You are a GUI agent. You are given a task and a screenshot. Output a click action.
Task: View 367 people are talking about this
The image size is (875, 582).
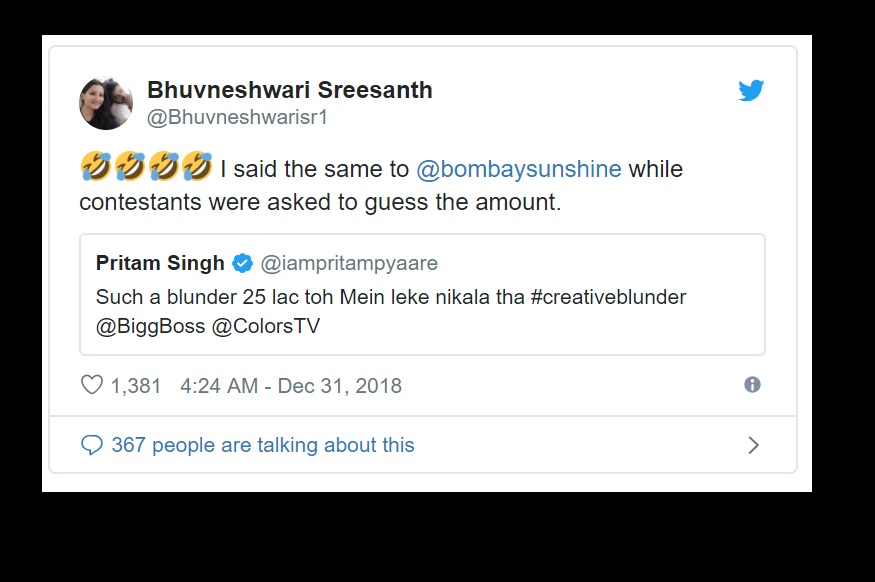[x=262, y=445]
